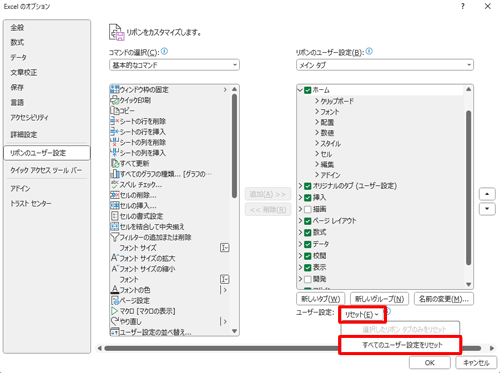The width and height of the screenshot is (500, 373).
Task: Uncheck the 数式 tab checkbox
Action: pos(308,232)
